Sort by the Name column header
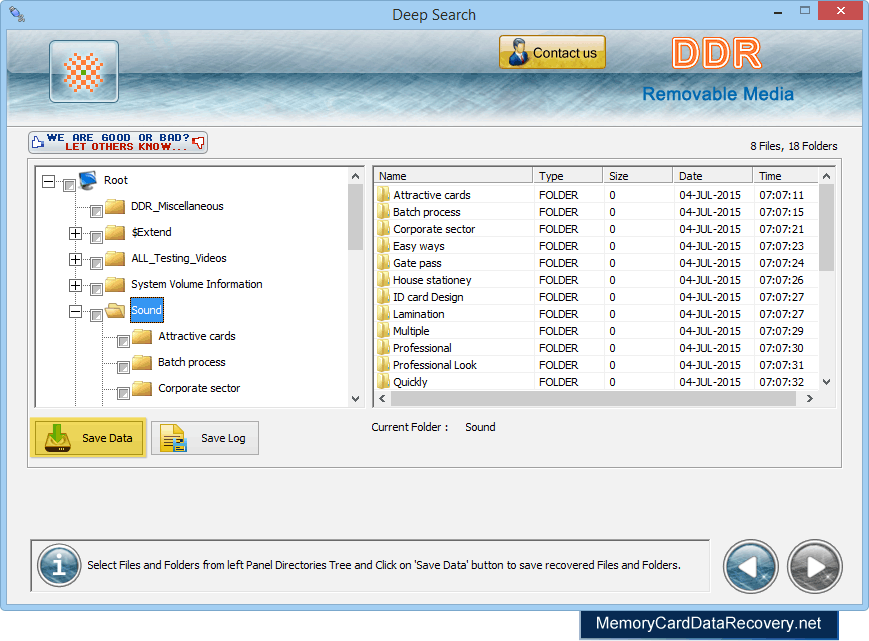Viewport: 869px width, 641px height. pos(453,176)
